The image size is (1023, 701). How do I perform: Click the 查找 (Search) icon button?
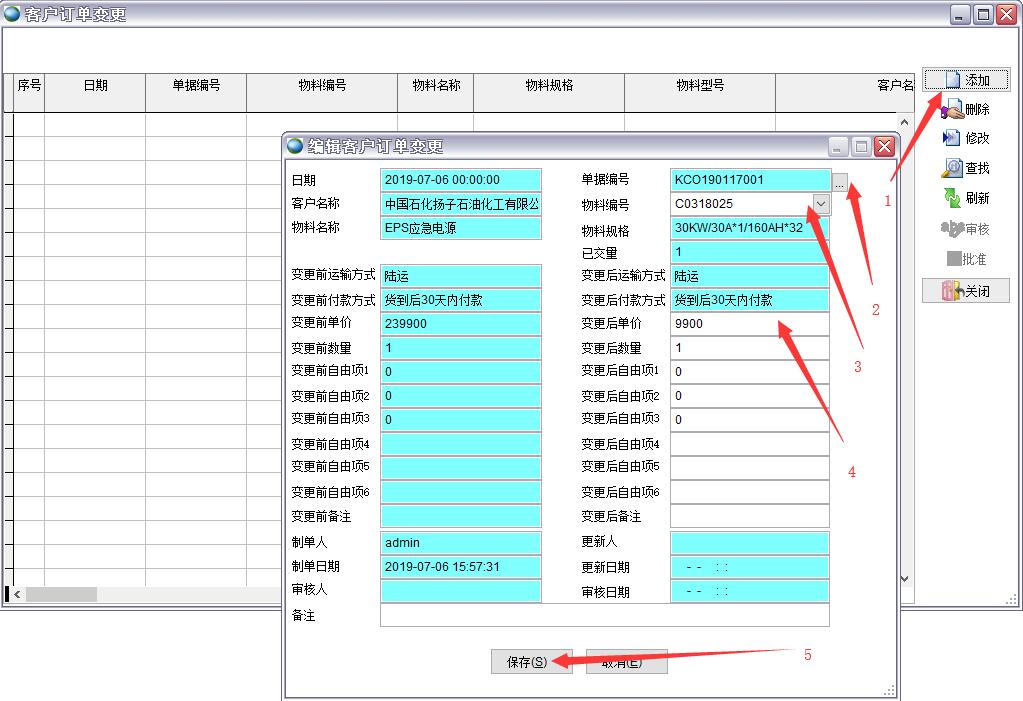click(x=966, y=169)
